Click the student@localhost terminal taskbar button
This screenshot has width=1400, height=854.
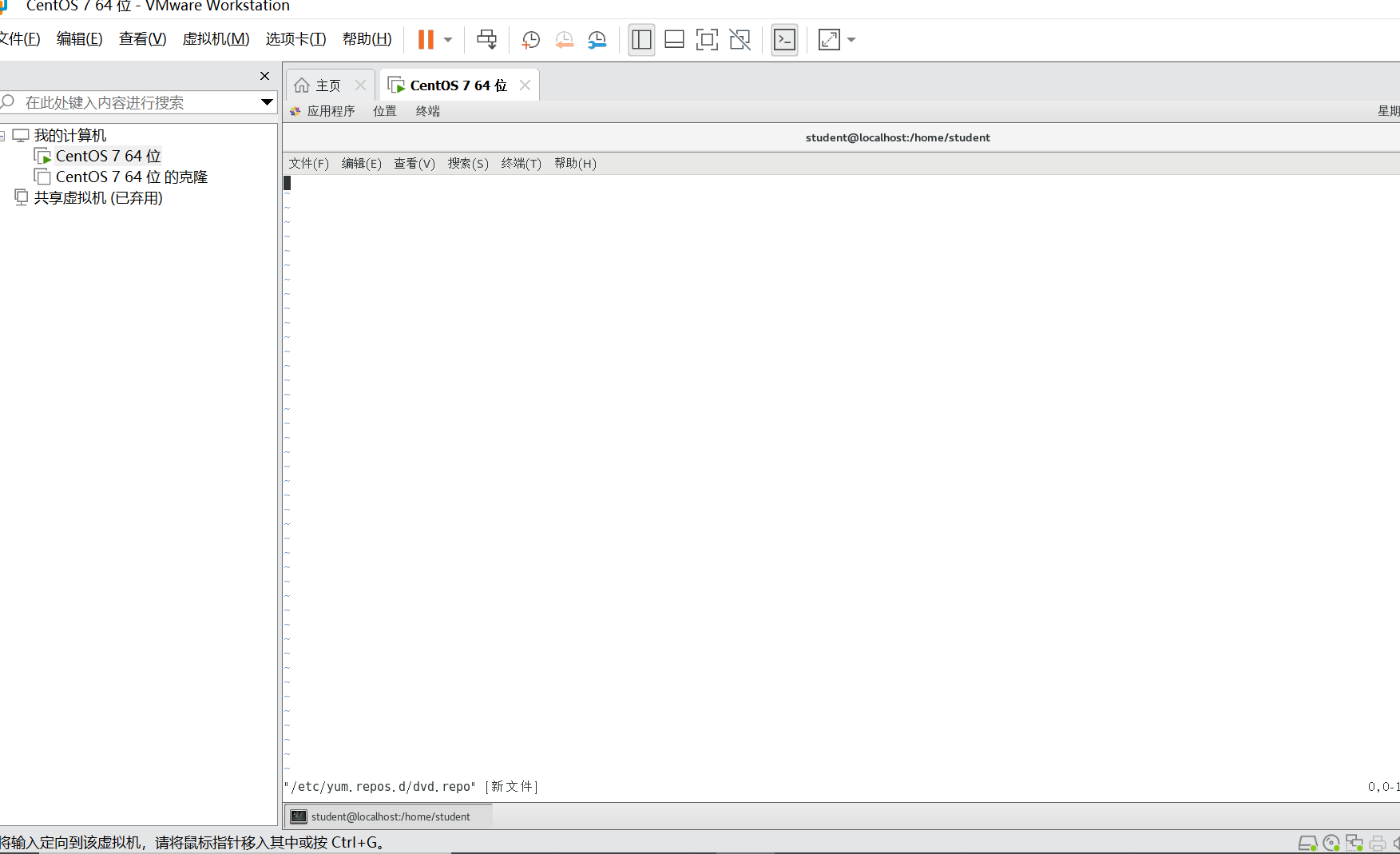point(388,816)
